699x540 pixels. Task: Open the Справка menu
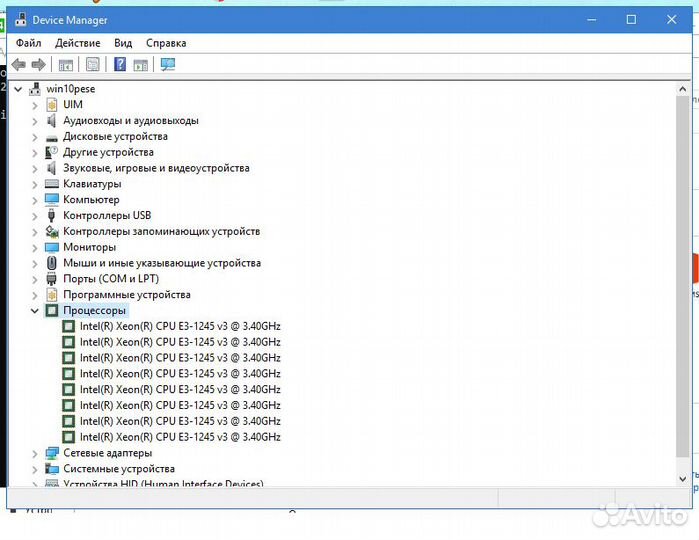[x=166, y=43]
